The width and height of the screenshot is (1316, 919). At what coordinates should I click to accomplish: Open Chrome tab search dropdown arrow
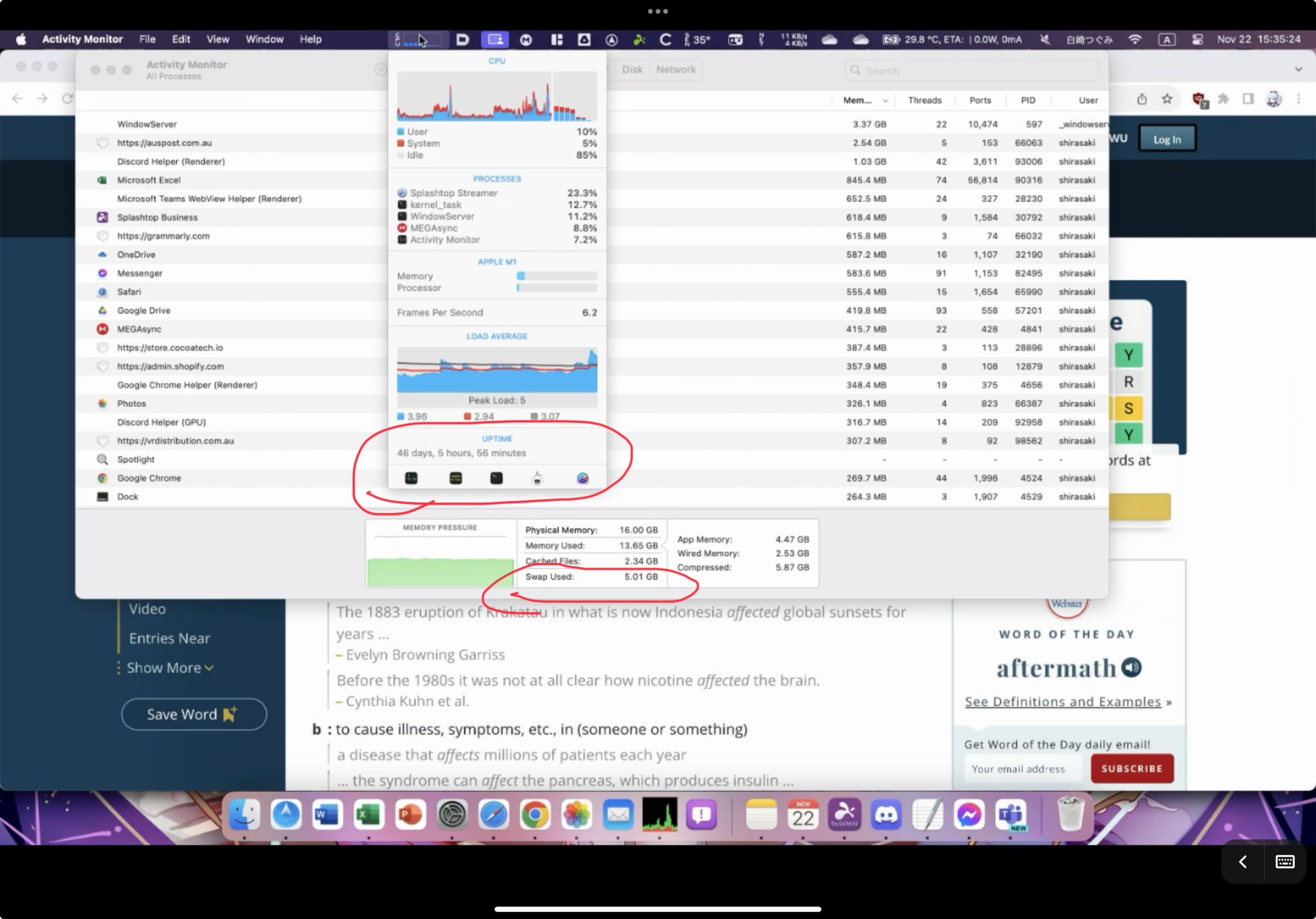click(x=1298, y=69)
